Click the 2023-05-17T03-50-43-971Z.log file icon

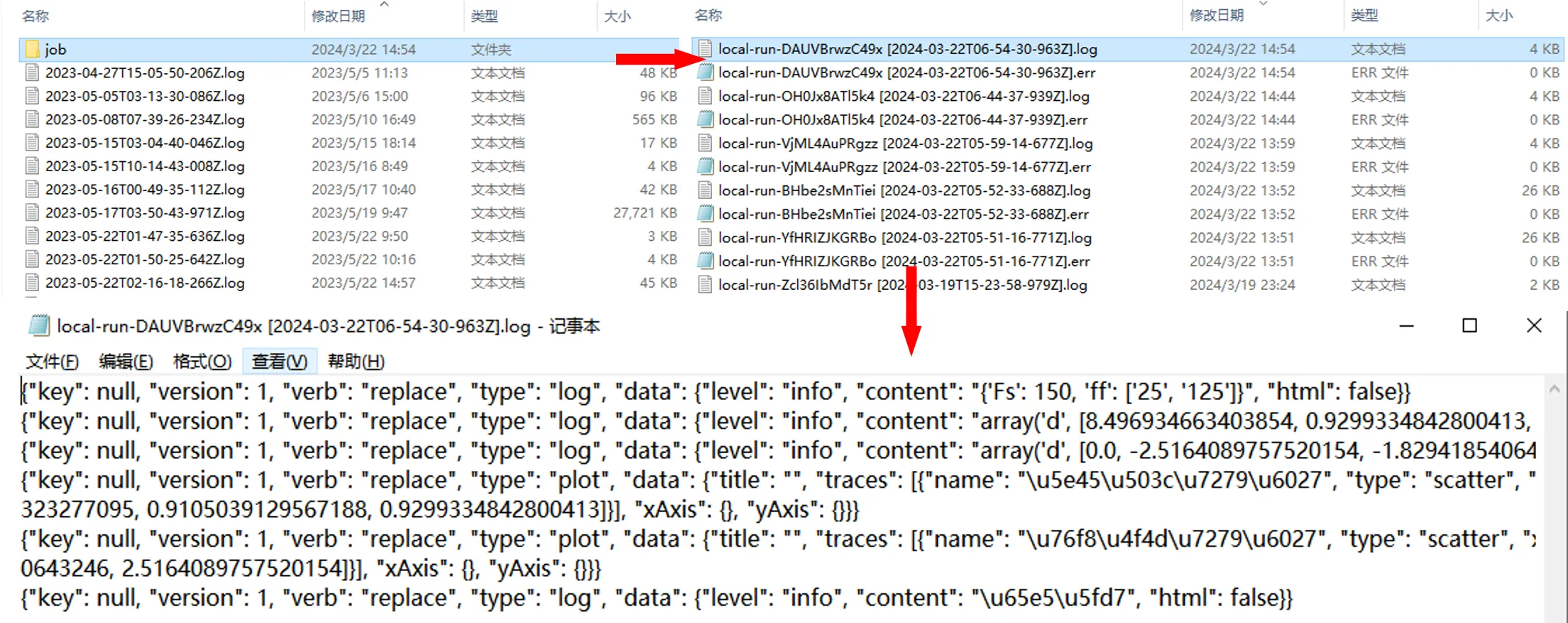pos(32,212)
